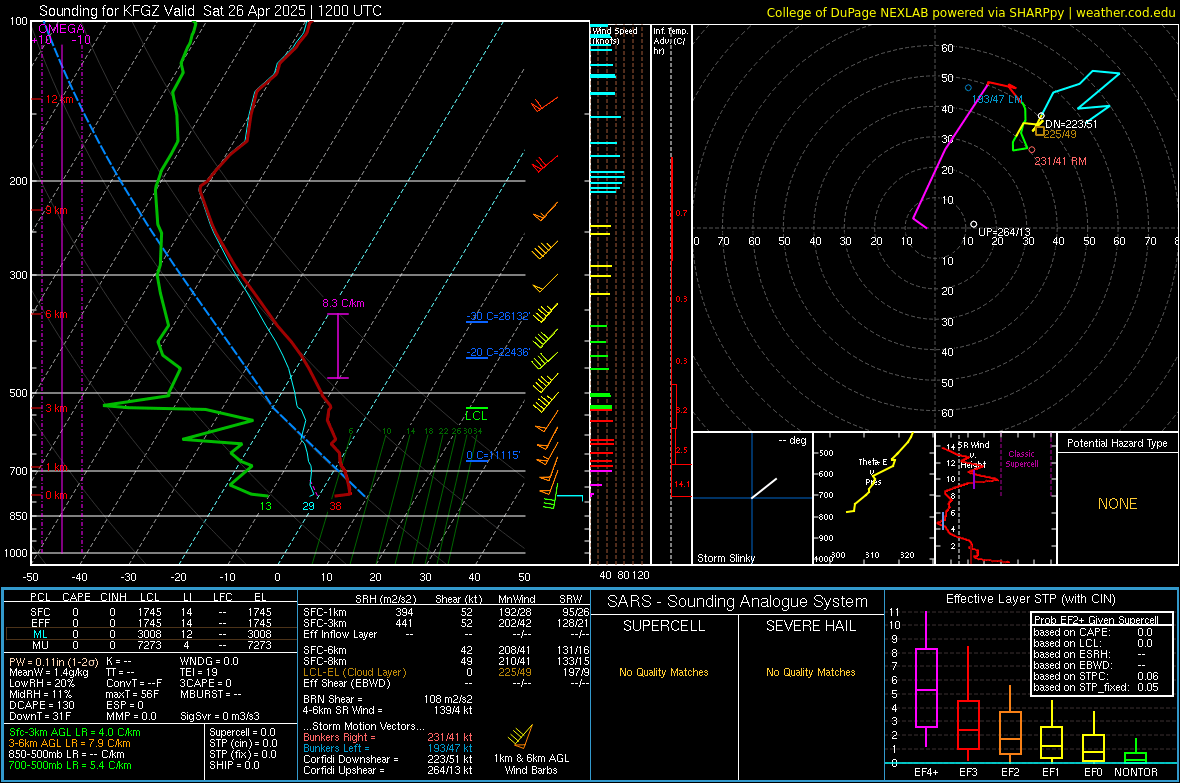
Task: Click the Wind Speed (Knots) panel label
Action: click(x=614, y=35)
